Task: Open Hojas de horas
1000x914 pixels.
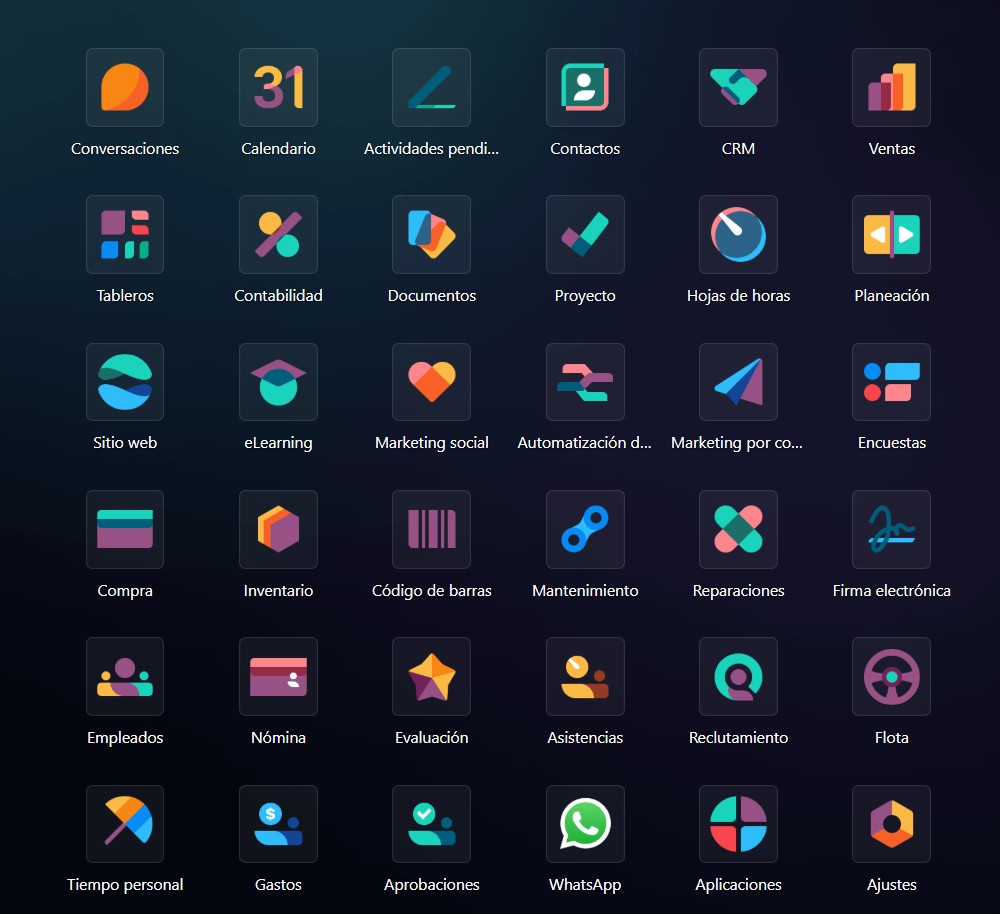Action: point(738,235)
